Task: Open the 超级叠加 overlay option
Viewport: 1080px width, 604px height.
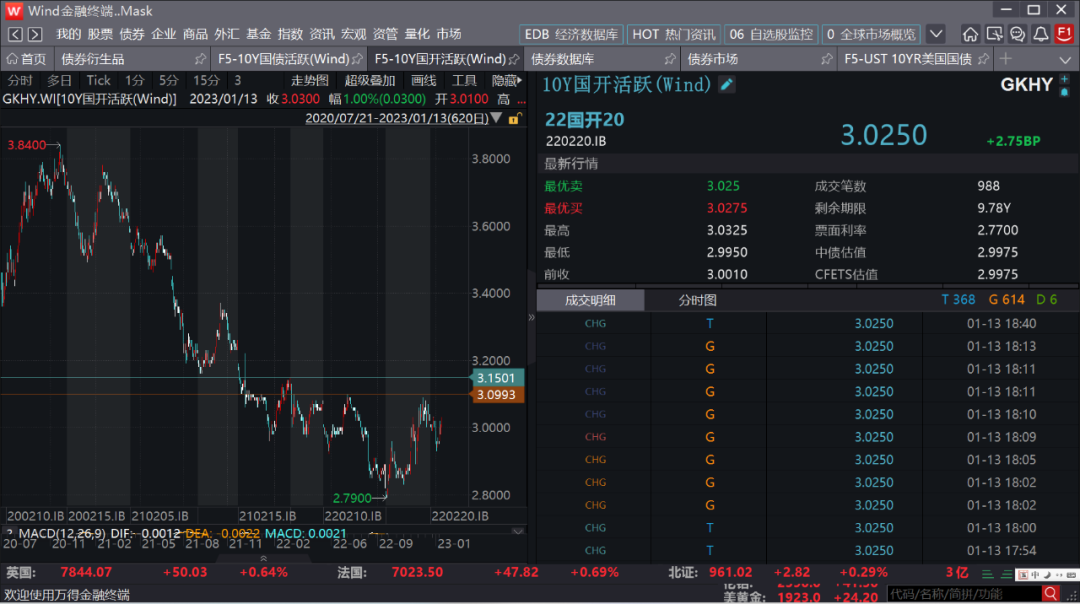Action: click(370, 81)
